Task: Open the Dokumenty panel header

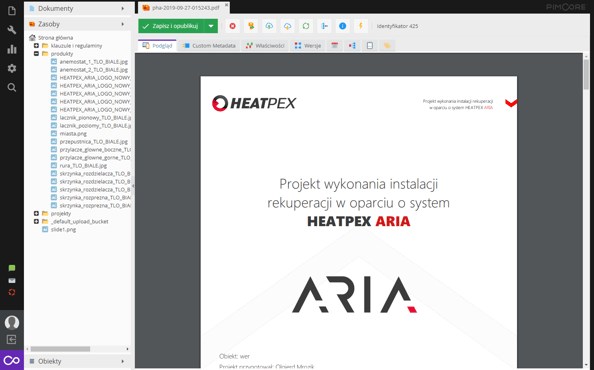Action: tap(79, 8)
